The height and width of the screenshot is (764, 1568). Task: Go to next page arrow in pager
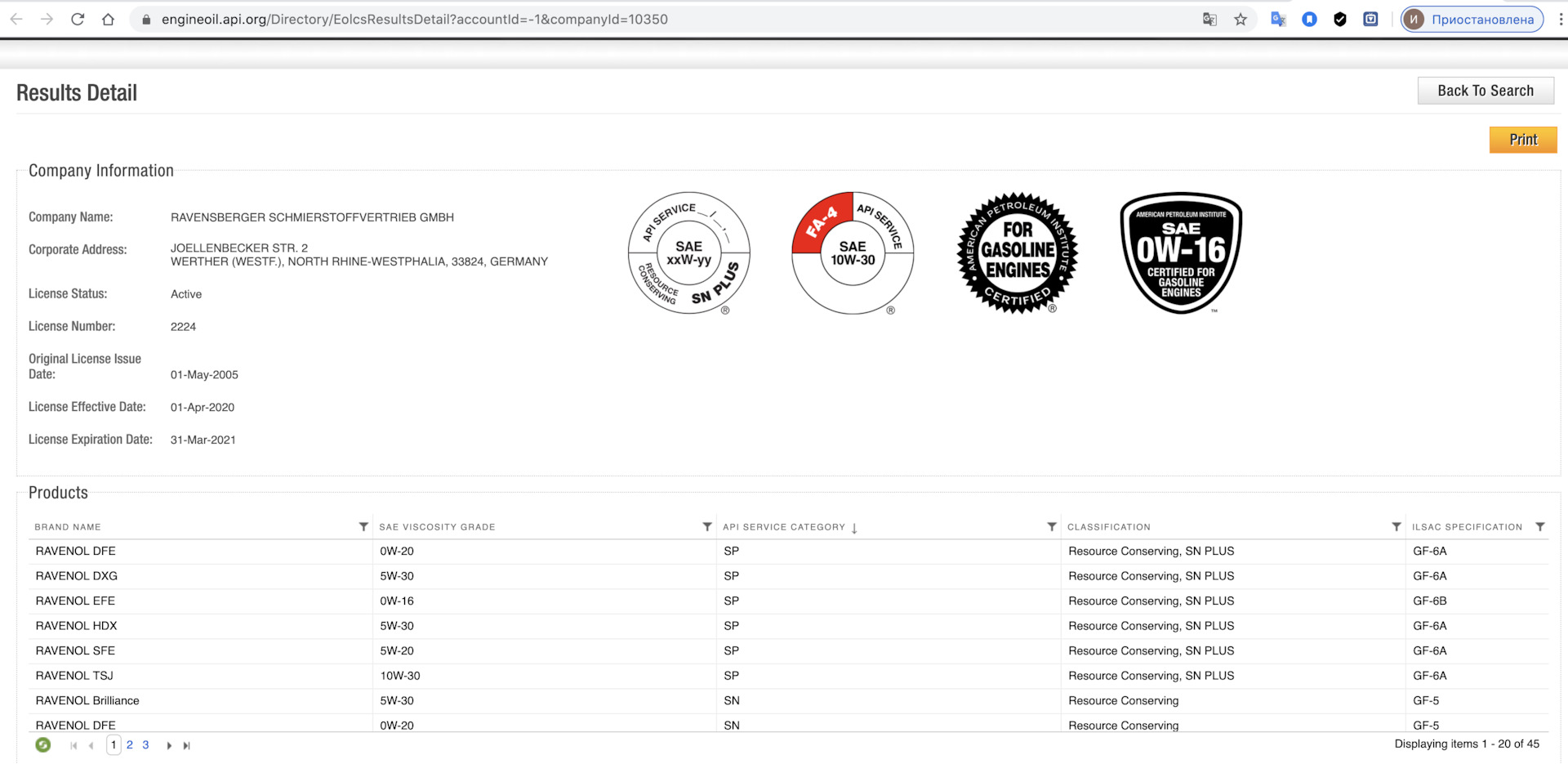tap(169, 745)
